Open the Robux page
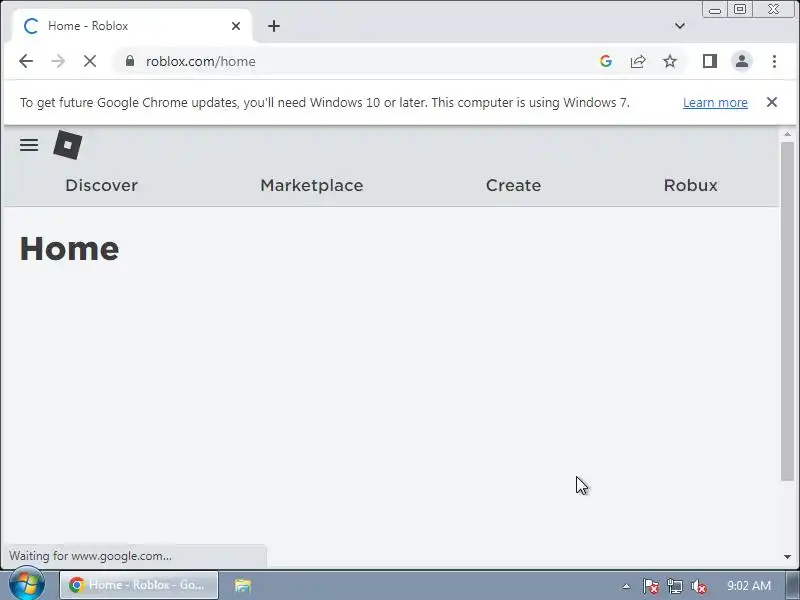Image resolution: width=800 pixels, height=600 pixels. [x=691, y=185]
